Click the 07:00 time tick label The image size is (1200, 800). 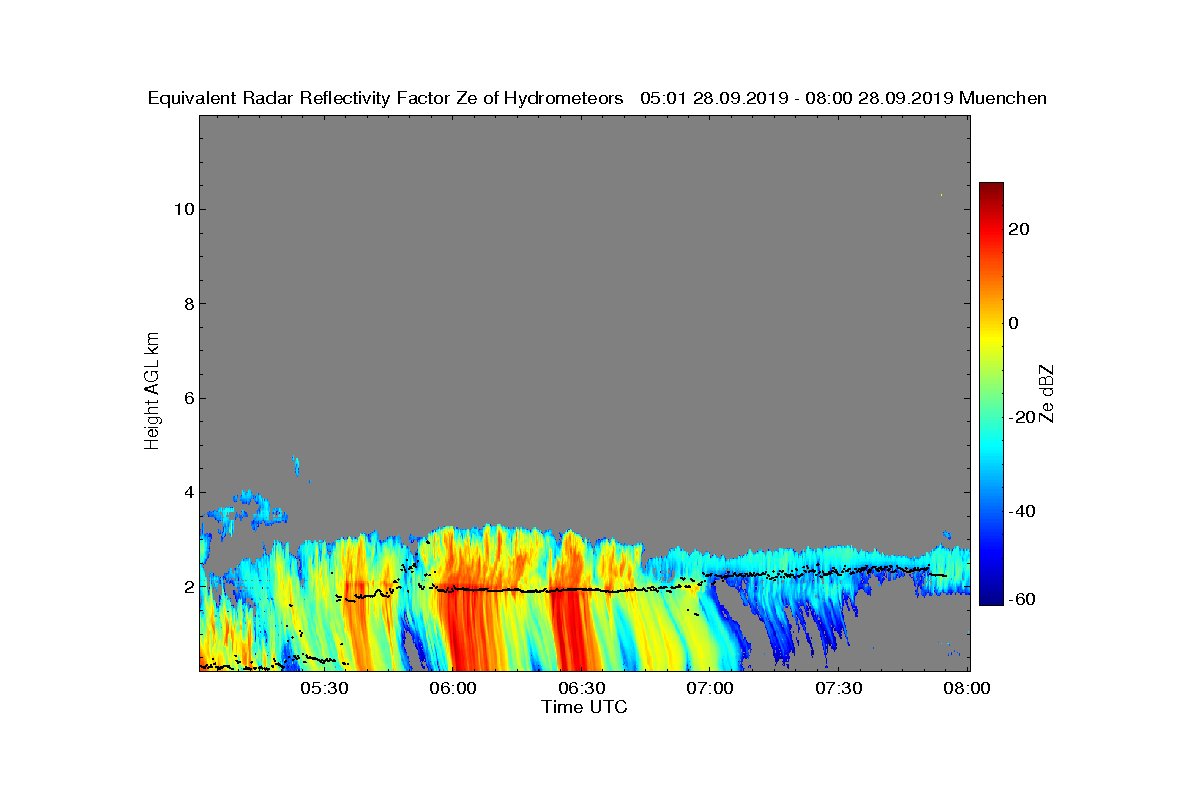coord(711,689)
